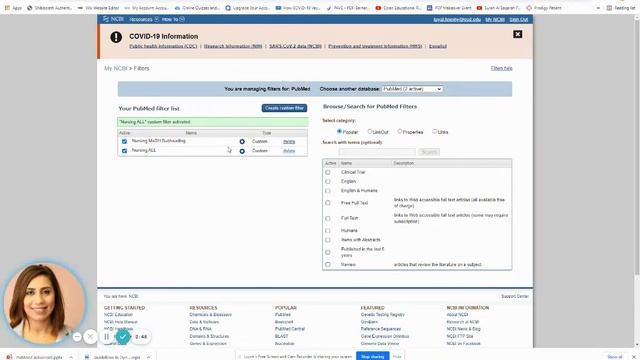Close the downloads bar

click(x=634, y=357)
